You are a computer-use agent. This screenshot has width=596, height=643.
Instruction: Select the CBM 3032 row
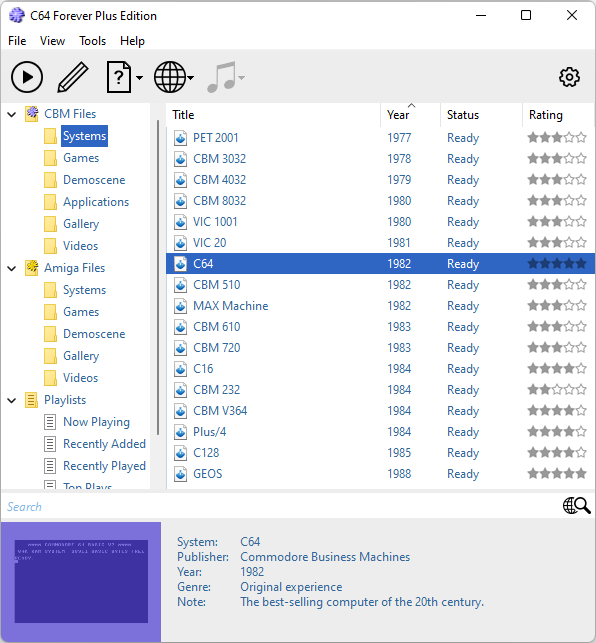[381, 159]
